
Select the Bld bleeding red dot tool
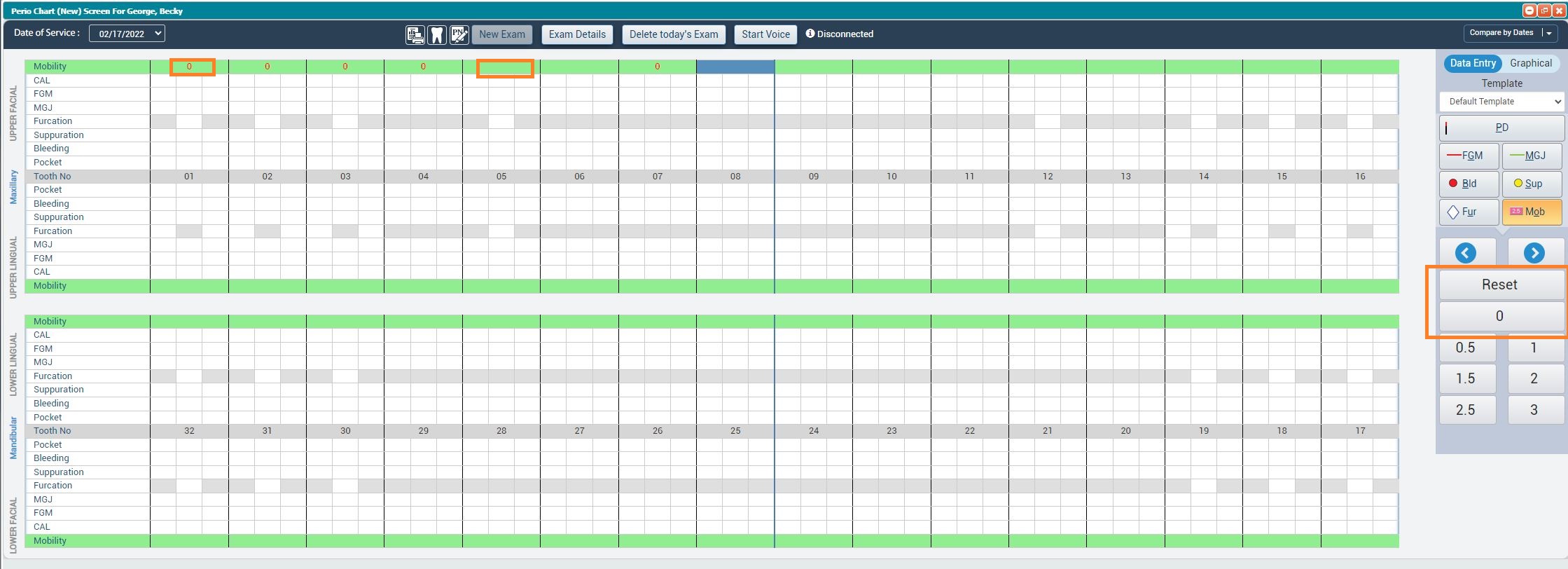1469,184
